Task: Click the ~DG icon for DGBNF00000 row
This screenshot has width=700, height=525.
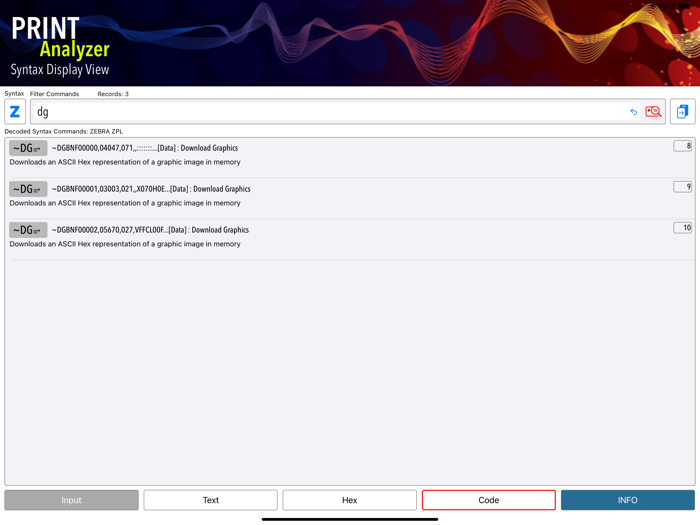Action: pyautogui.click(x=28, y=148)
